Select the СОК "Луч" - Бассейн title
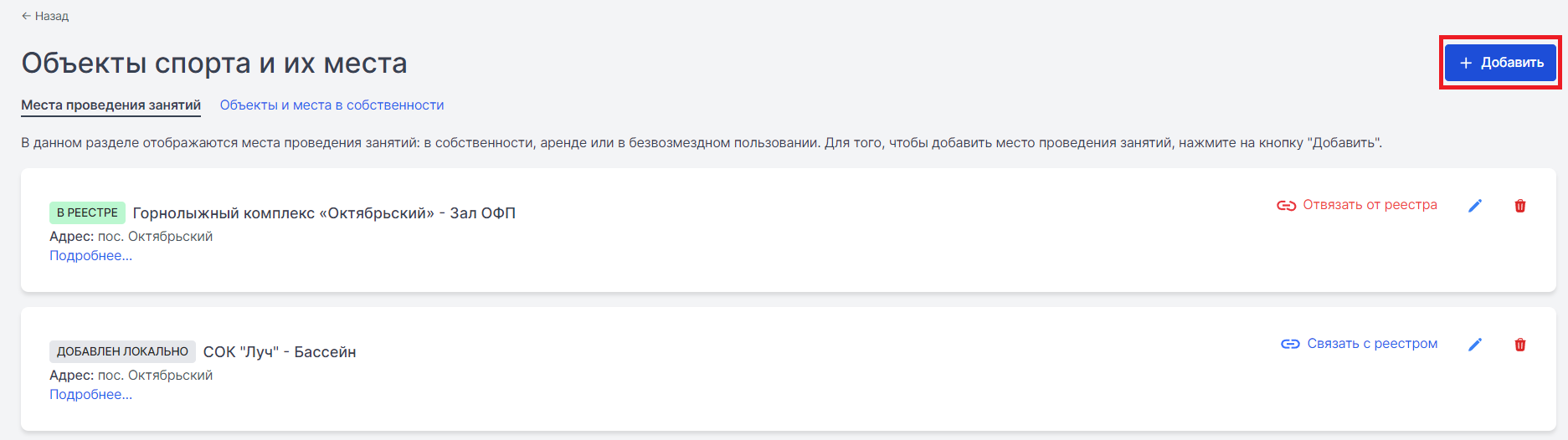Screen dimensions: 1568x440 click(x=280, y=352)
